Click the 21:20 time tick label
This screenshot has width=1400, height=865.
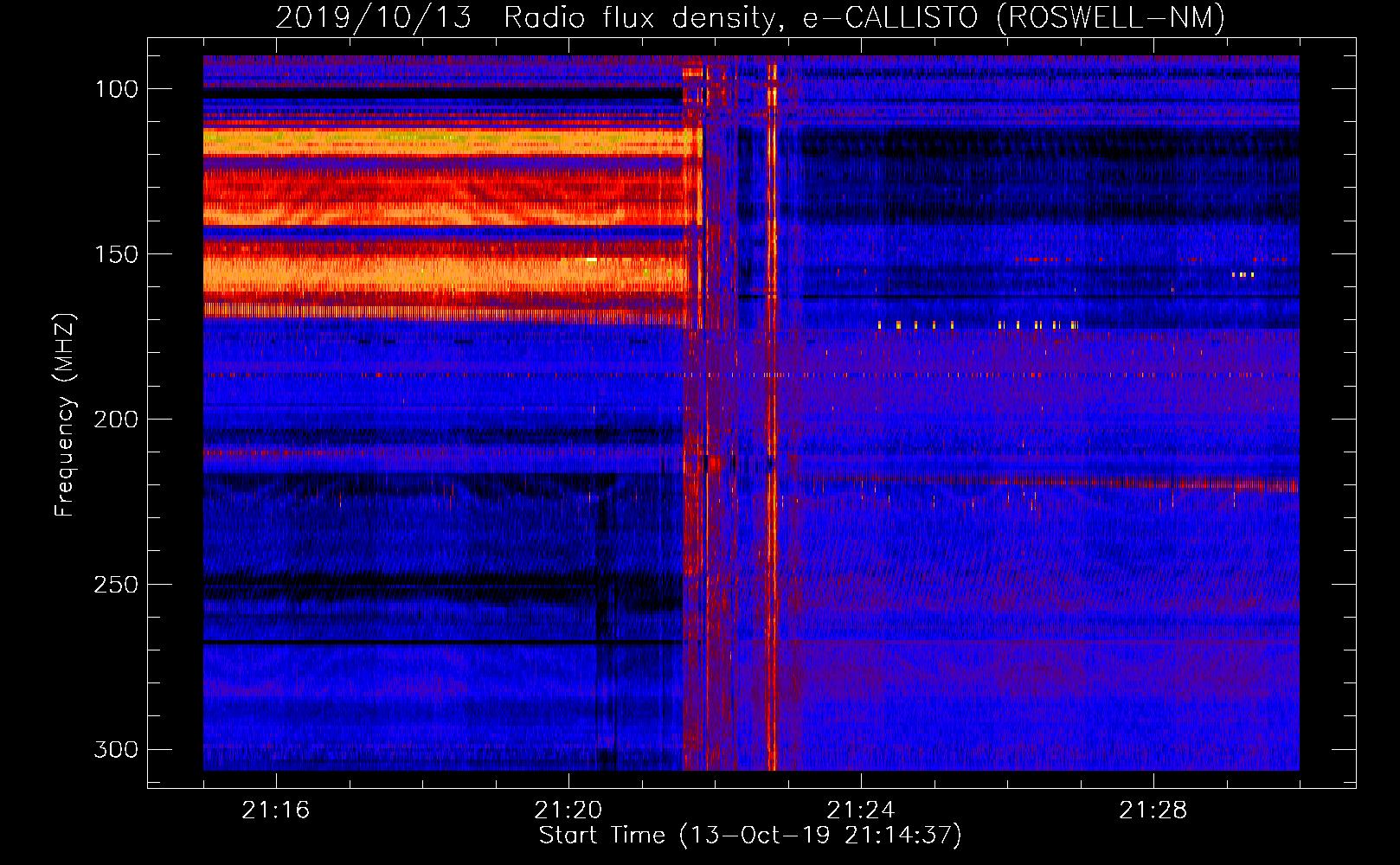568,811
